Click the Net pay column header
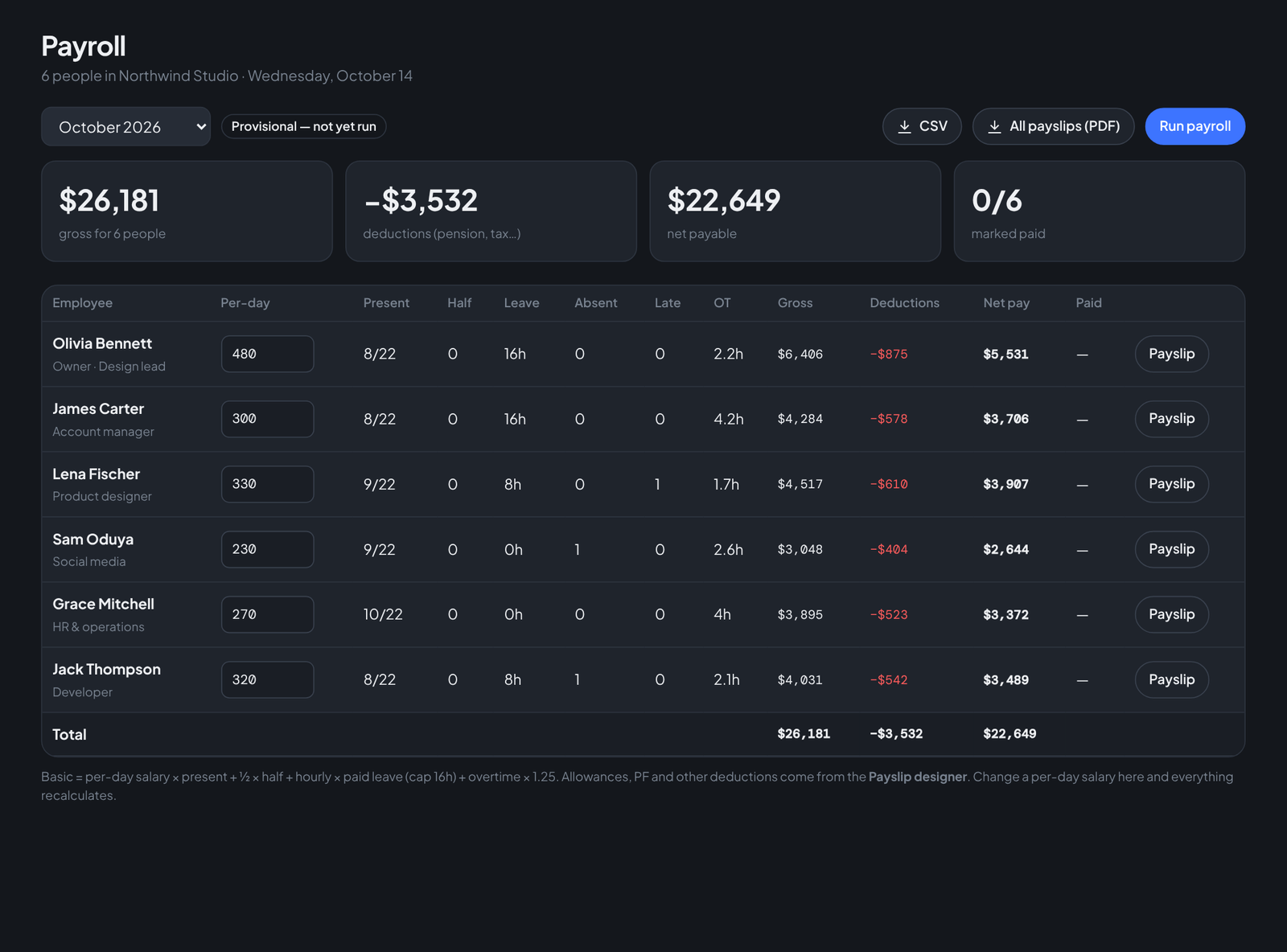 click(1006, 303)
